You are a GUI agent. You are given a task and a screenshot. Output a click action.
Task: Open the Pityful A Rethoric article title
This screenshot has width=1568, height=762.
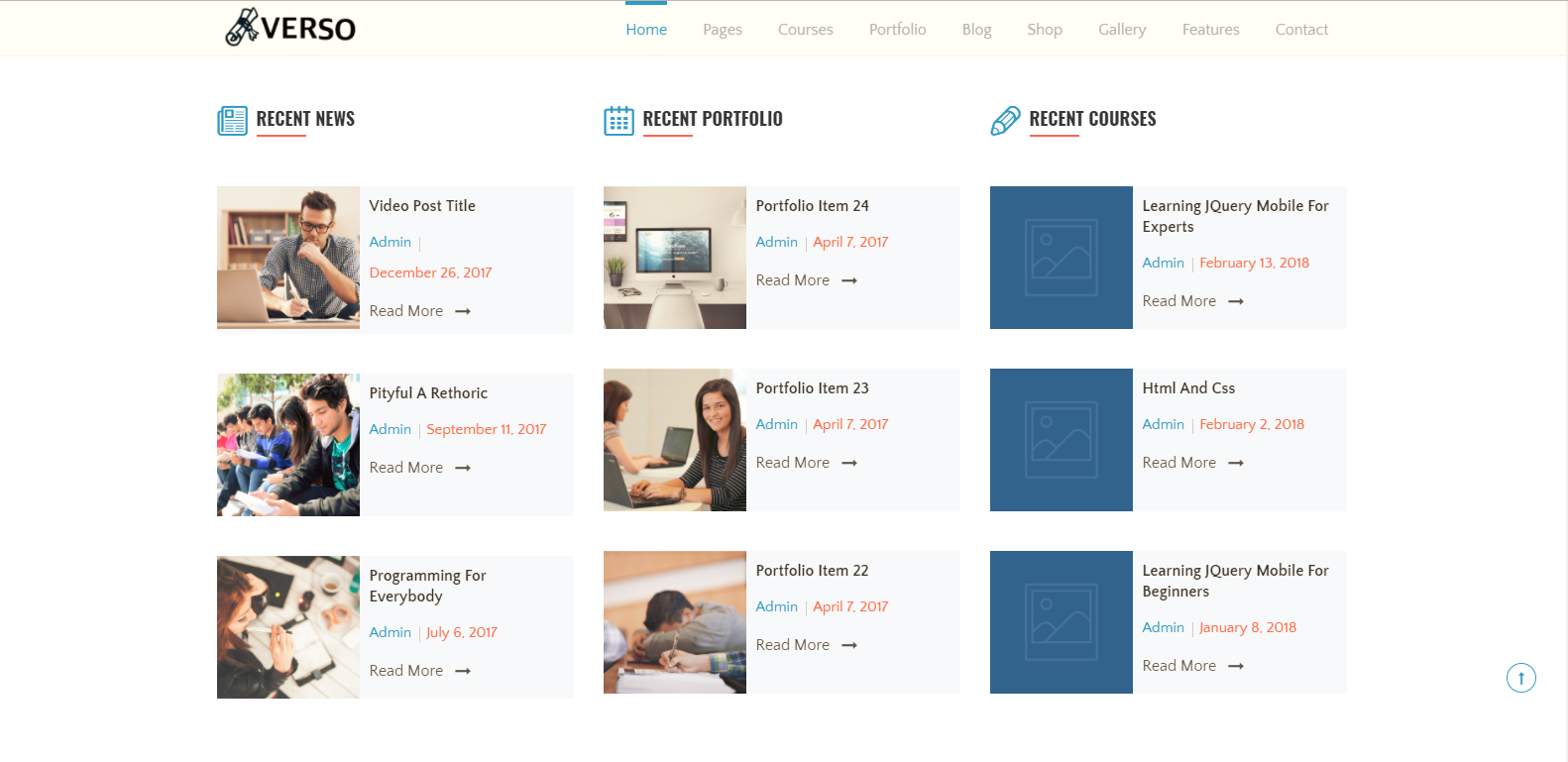(x=428, y=393)
